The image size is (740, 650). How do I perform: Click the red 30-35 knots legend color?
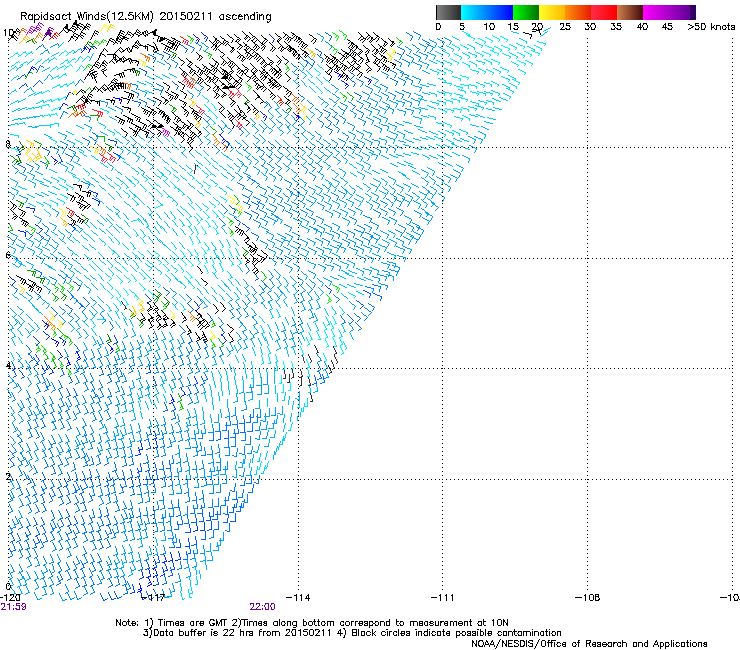pyautogui.click(x=604, y=12)
